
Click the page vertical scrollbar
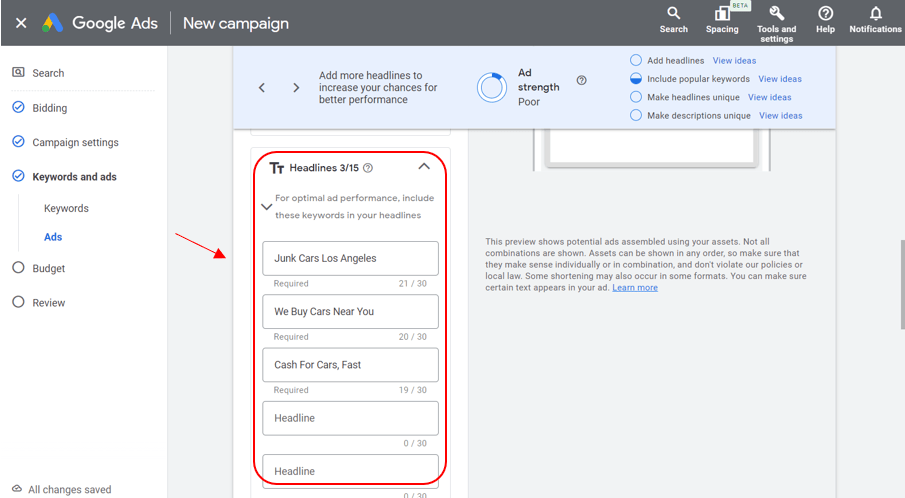click(902, 284)
